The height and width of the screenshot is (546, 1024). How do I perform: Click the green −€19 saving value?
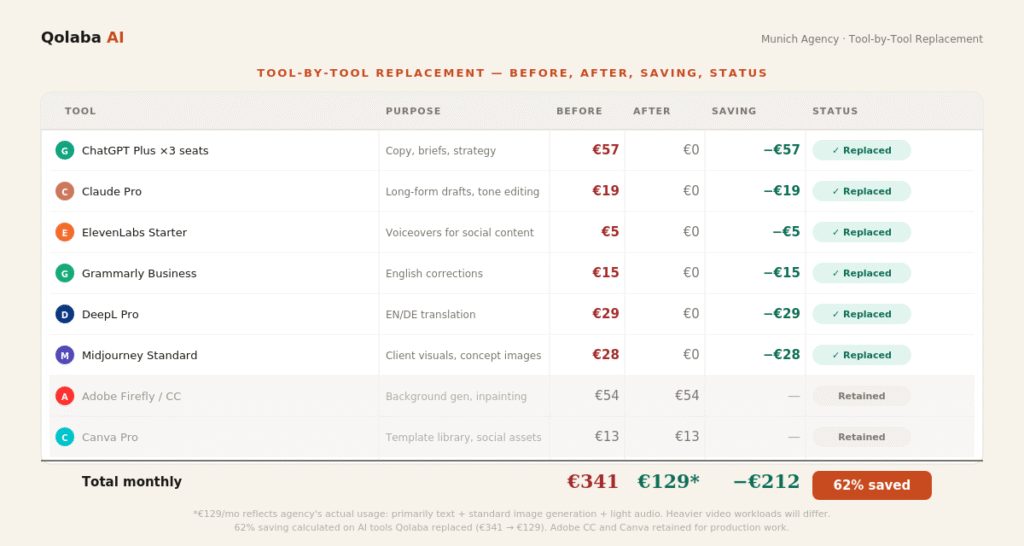point(782,191)
